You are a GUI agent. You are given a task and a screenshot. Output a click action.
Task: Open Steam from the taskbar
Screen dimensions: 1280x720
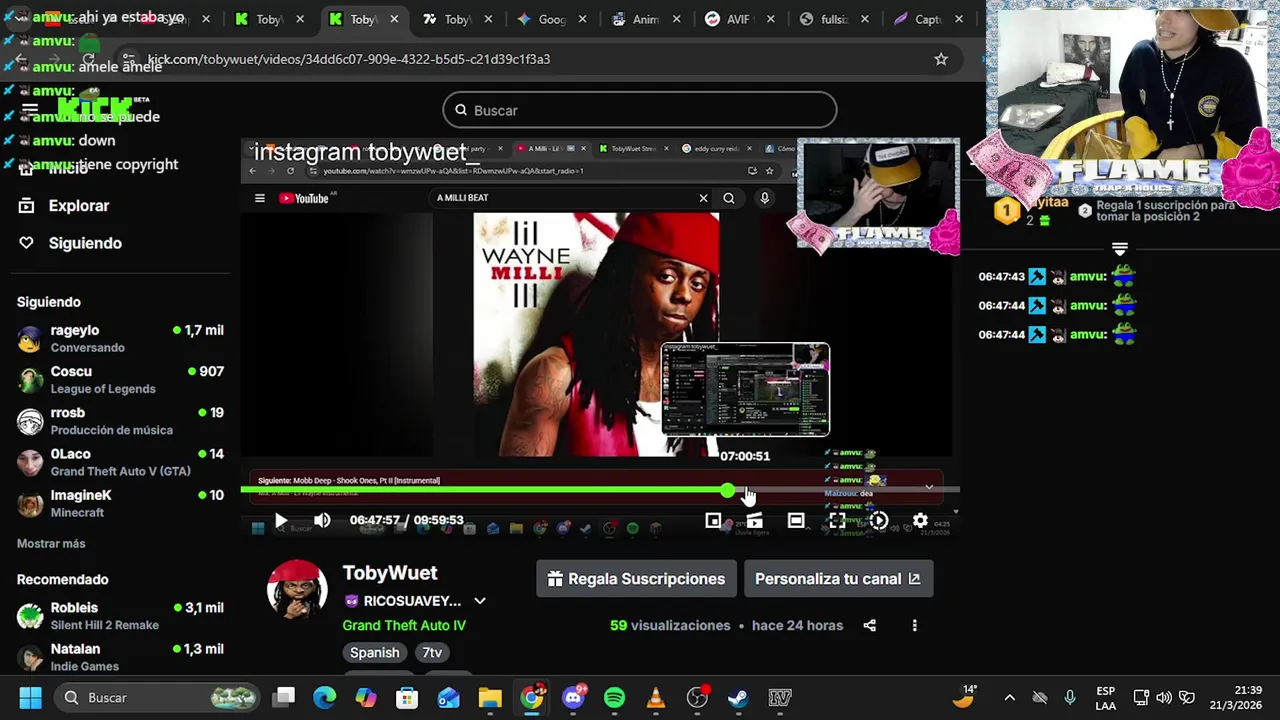(x=738, y=697)
